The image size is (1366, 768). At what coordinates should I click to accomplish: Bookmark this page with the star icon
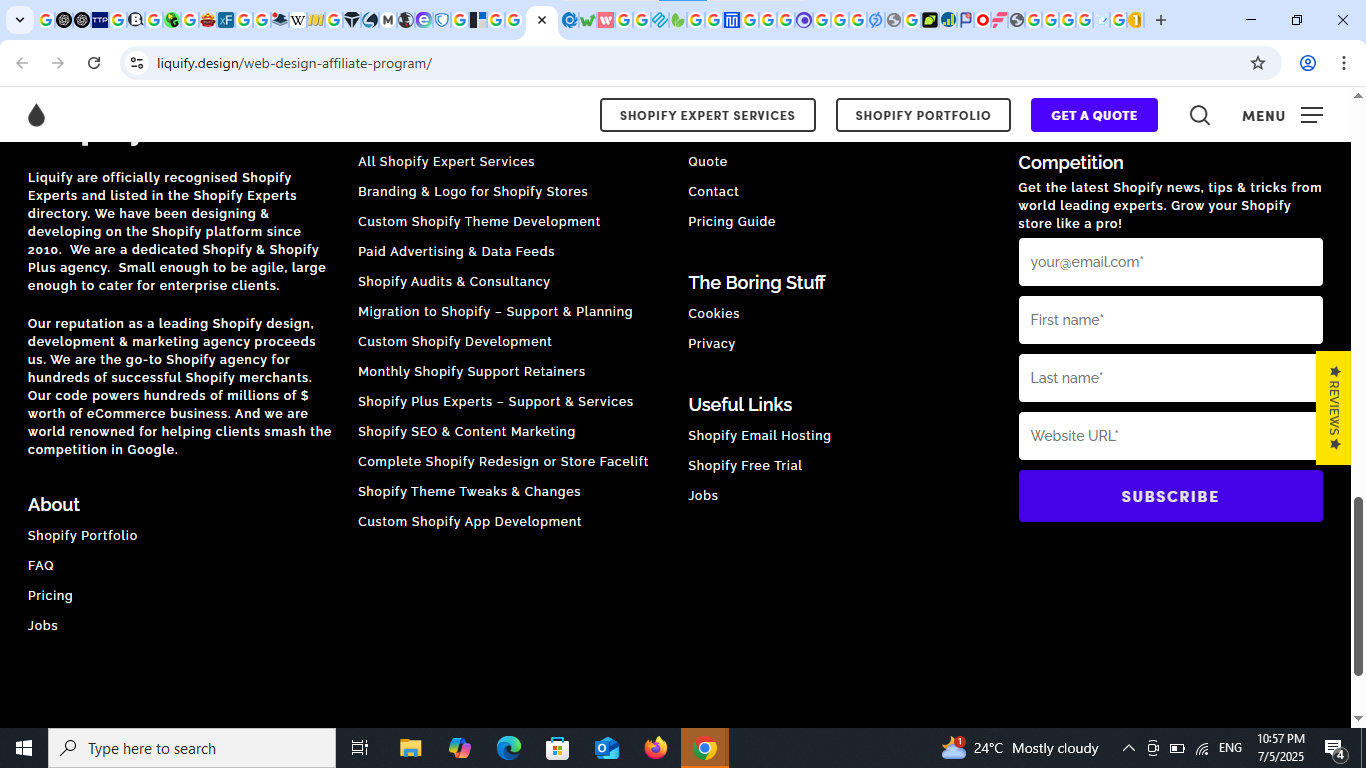(1258, 63)
